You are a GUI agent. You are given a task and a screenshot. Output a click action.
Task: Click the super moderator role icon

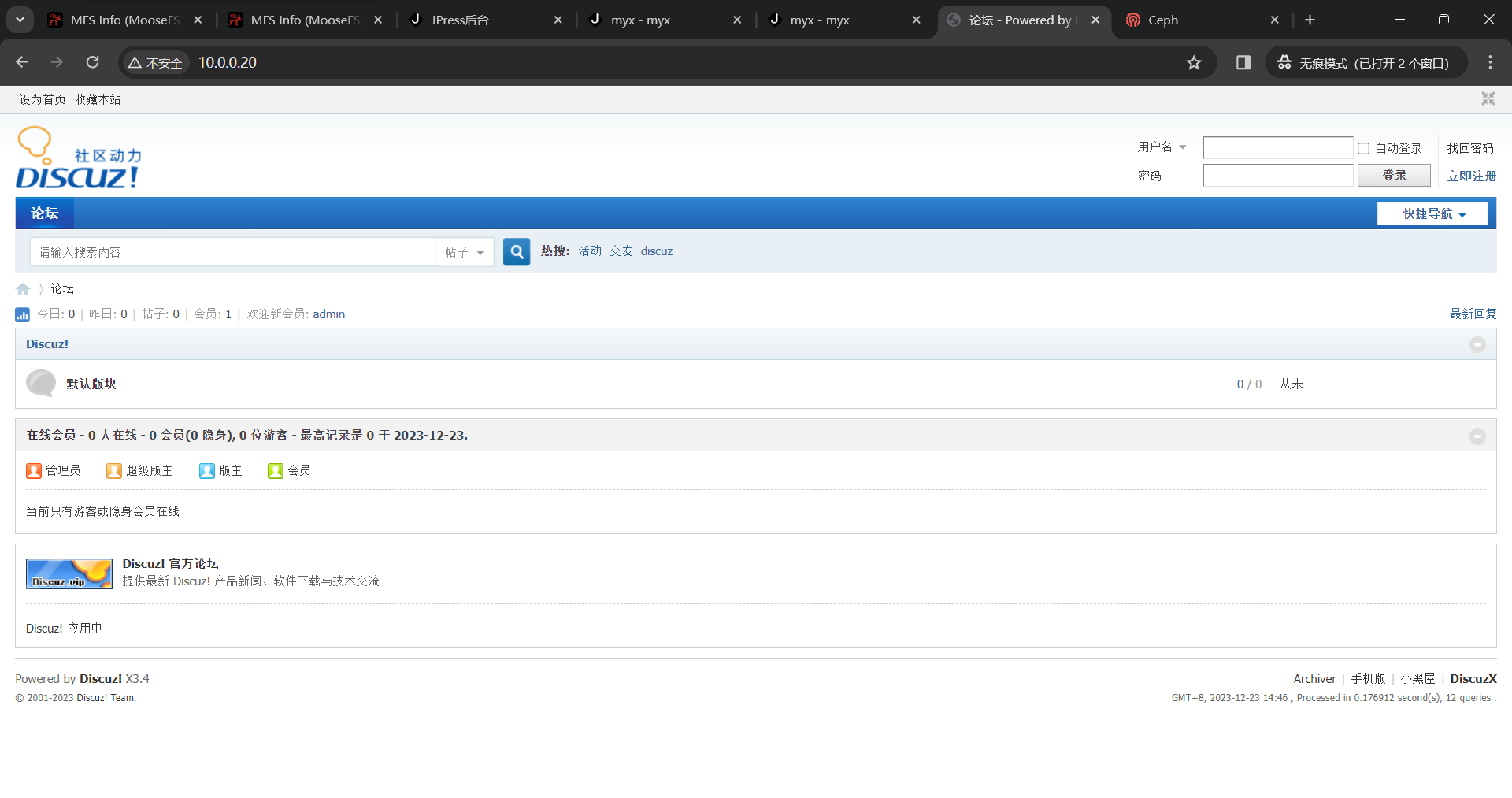pos(114,470)
